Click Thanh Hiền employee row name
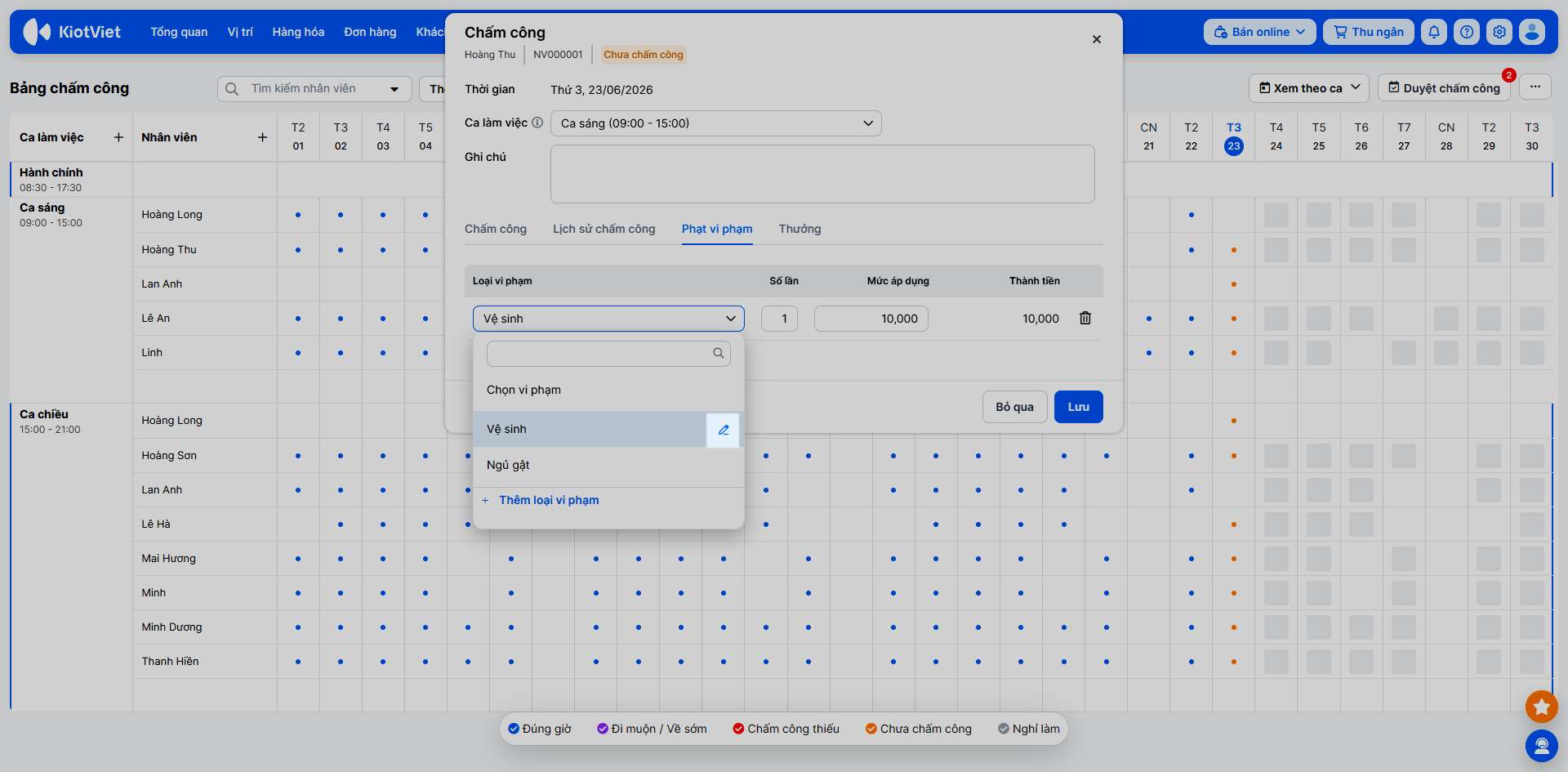 coord(170,661)
